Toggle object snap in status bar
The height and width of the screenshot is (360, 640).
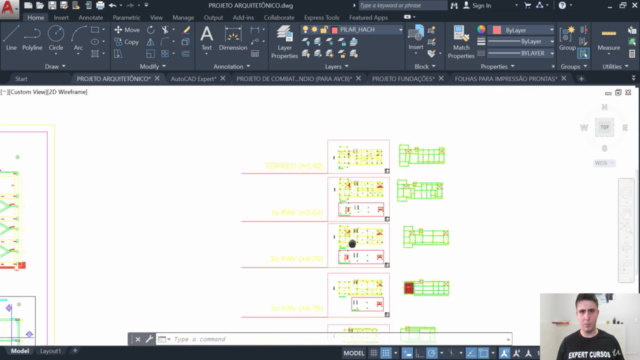484,353
